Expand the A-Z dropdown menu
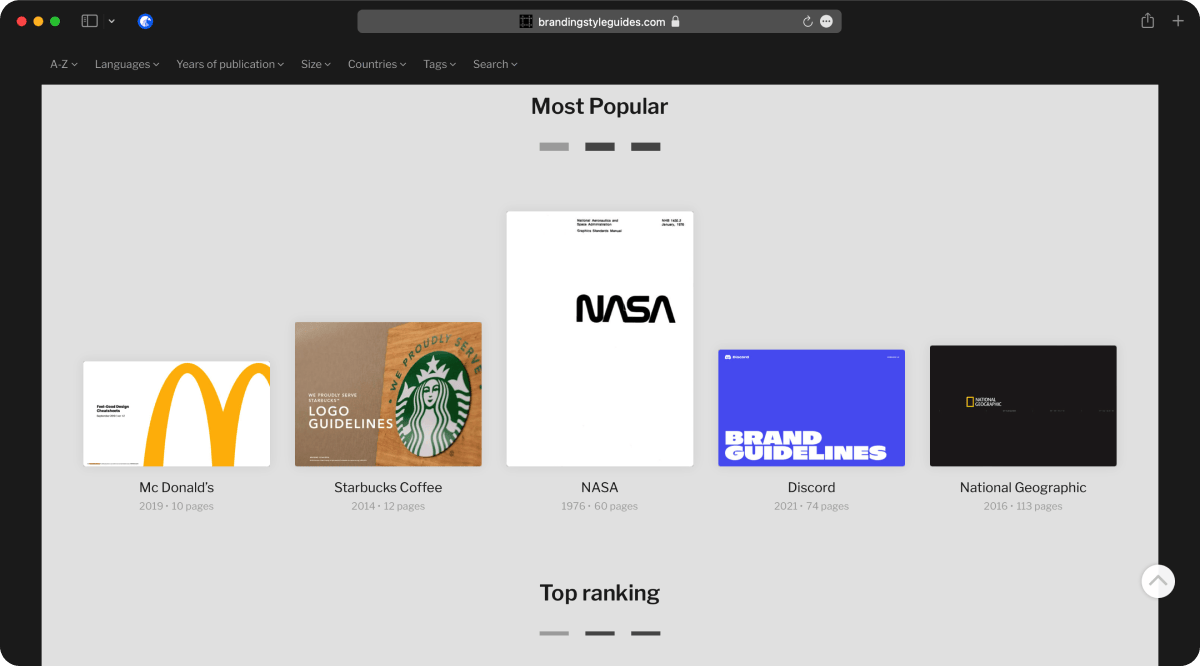 click(x=64, y=64)
